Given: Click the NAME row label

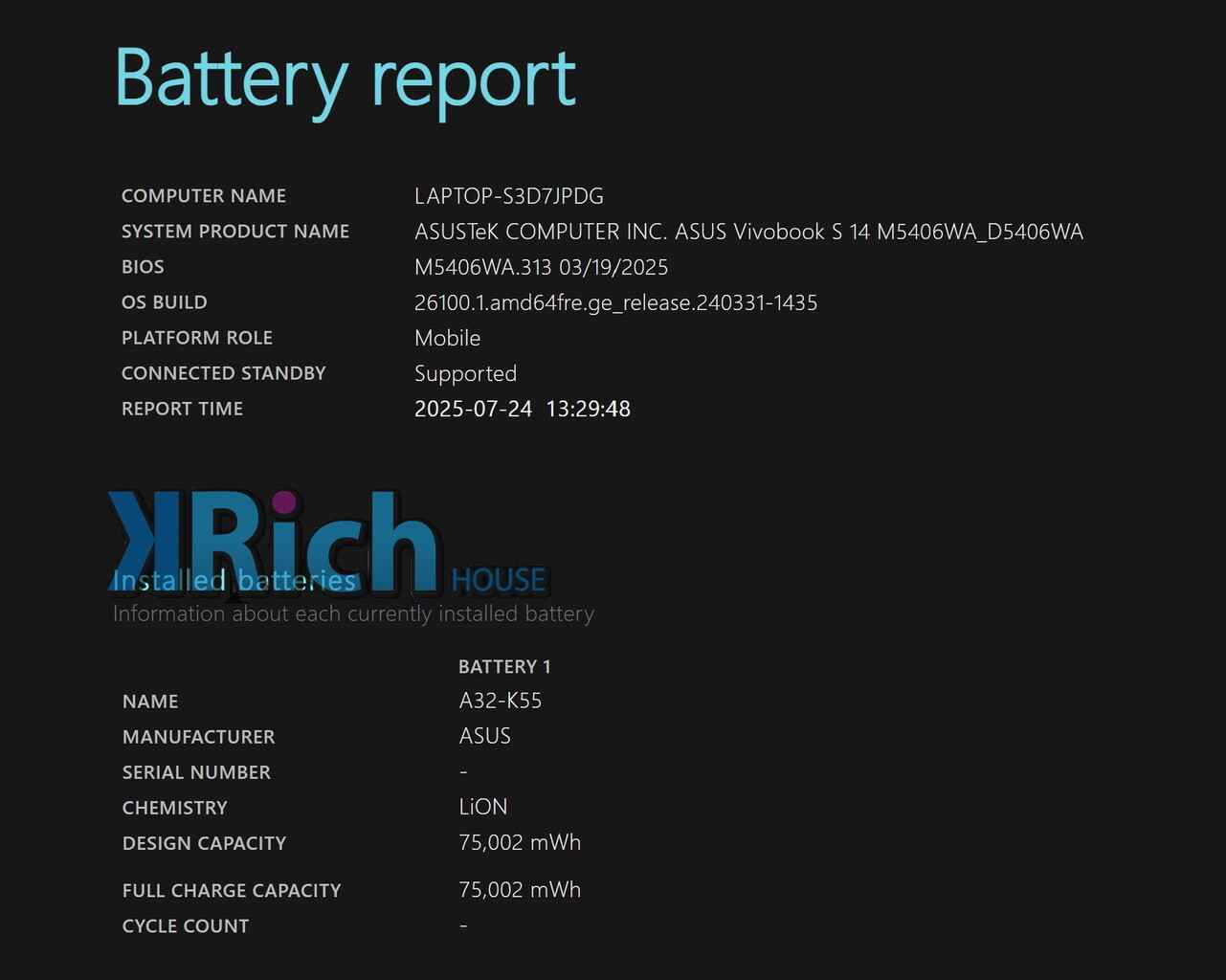Looking at the screenshot, I should 150,702.
